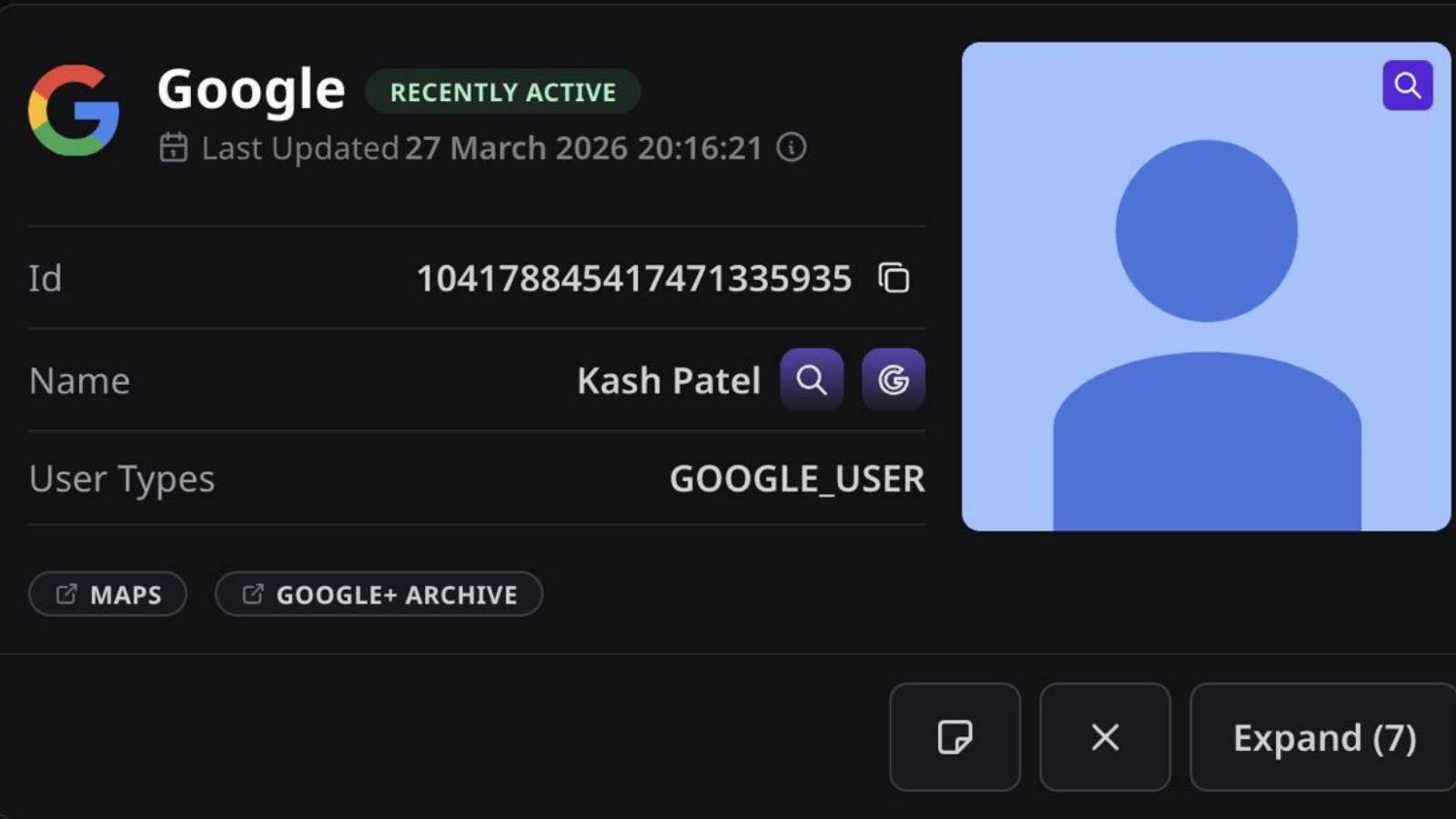Image resolution: width=1456 pixels, height=819 pixels.
Task: Click the Google module header title
Action: pos(251,88)
